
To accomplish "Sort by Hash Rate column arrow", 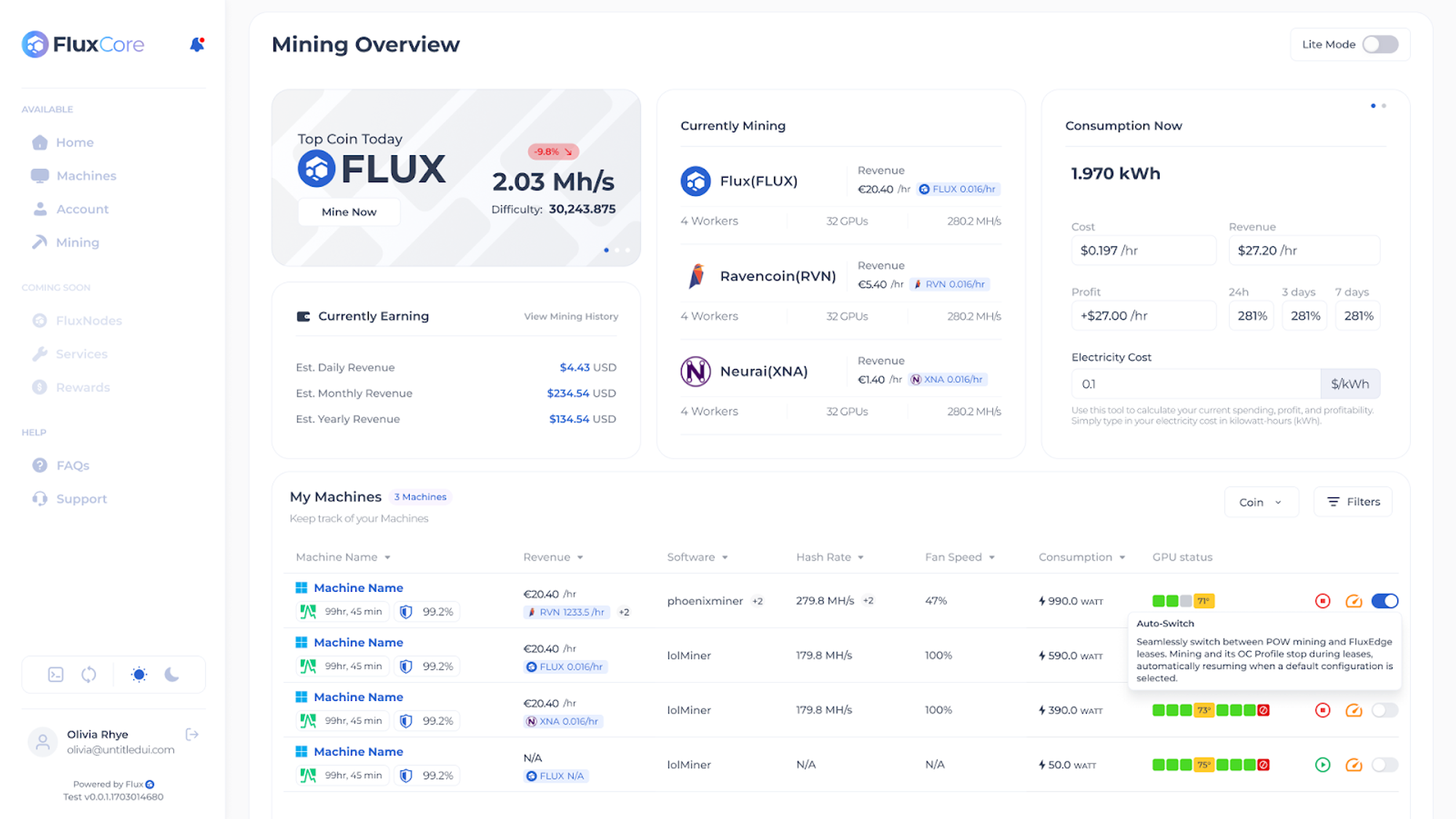I will 860,558.
